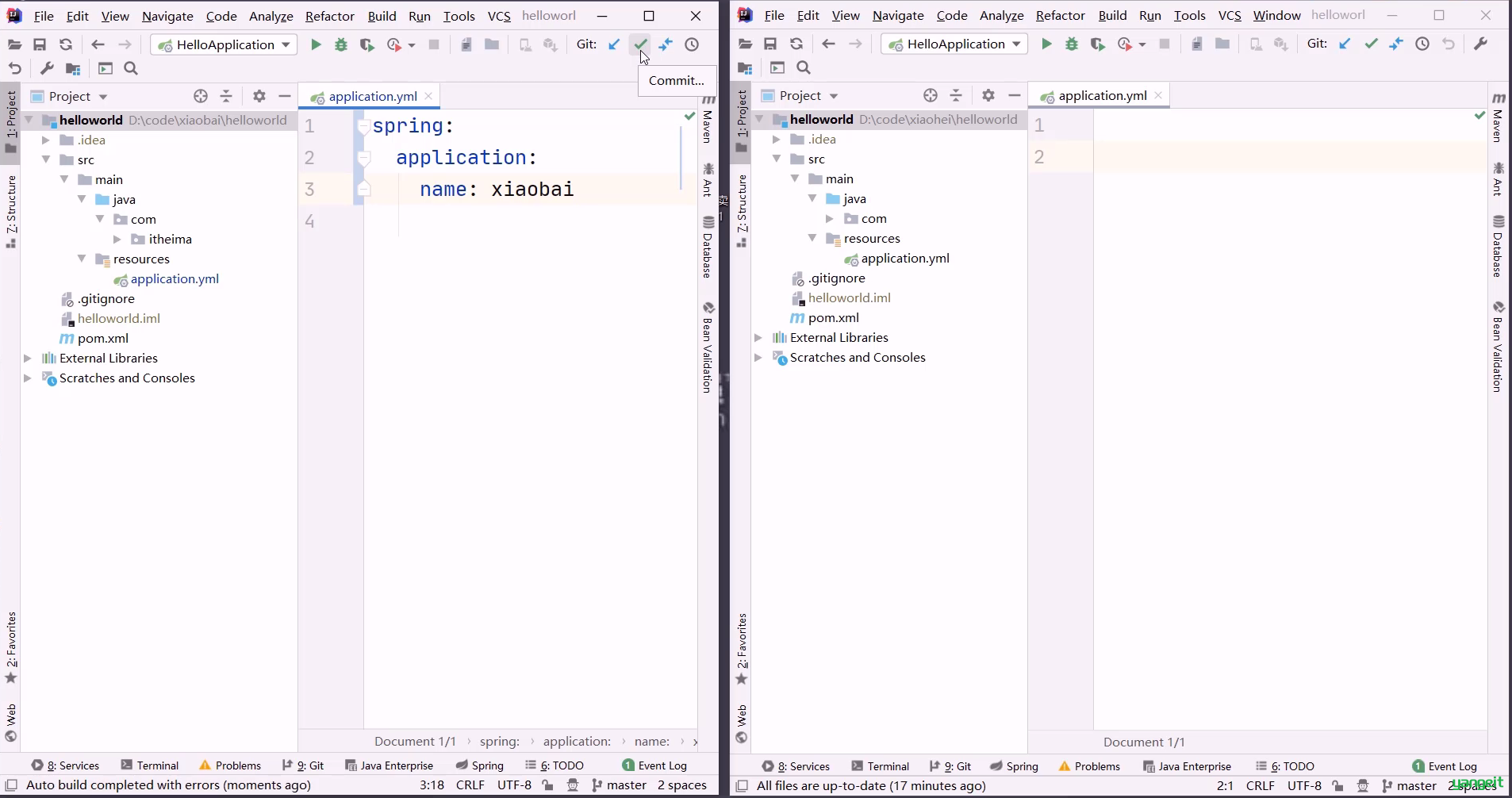
Task: Click the Git Commit checkmark in left window
Action: pos(640,44)
